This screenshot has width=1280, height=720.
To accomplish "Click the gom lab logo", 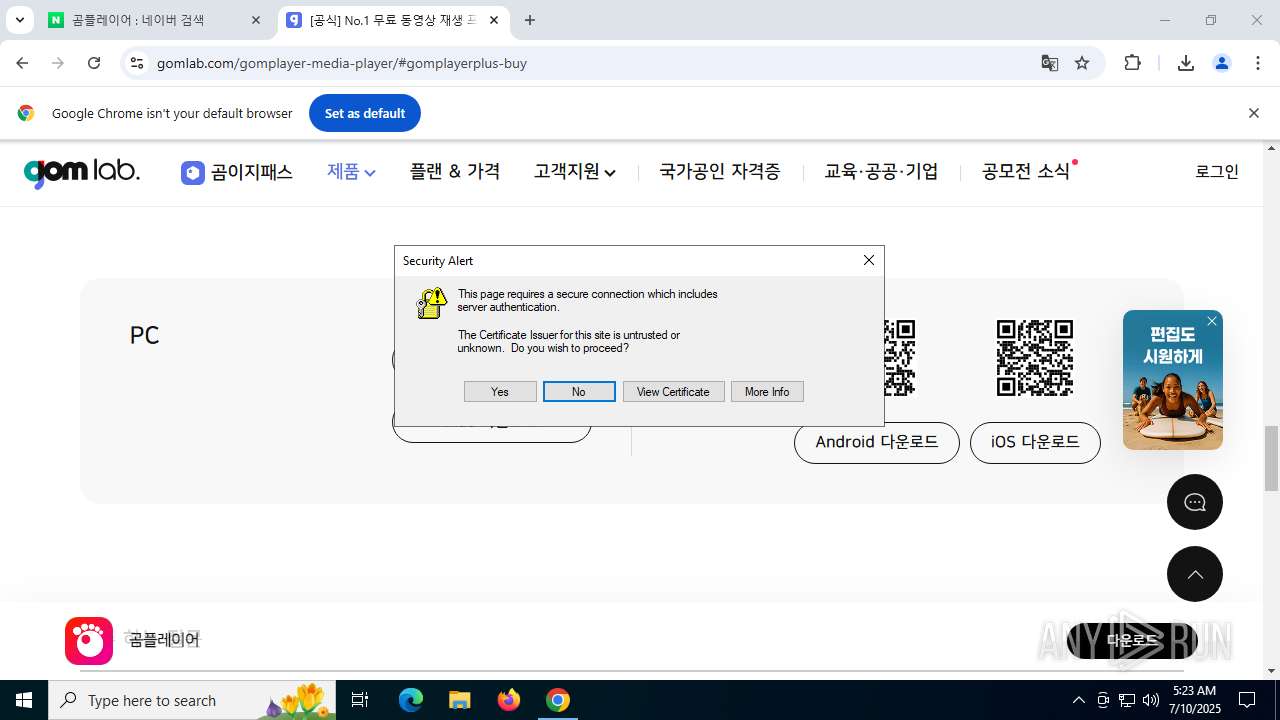I will 82,172.
